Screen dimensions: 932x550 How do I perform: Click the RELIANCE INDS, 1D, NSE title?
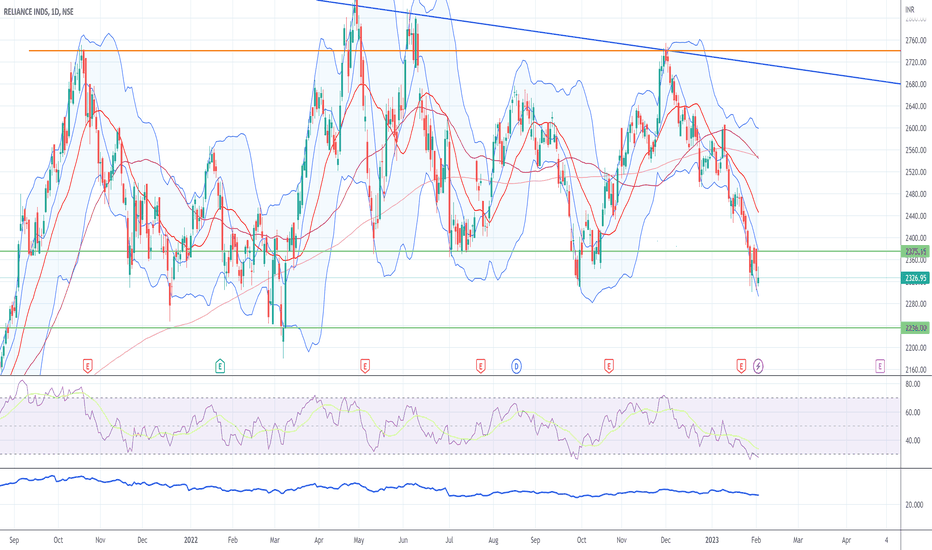[x=39, y=11]
